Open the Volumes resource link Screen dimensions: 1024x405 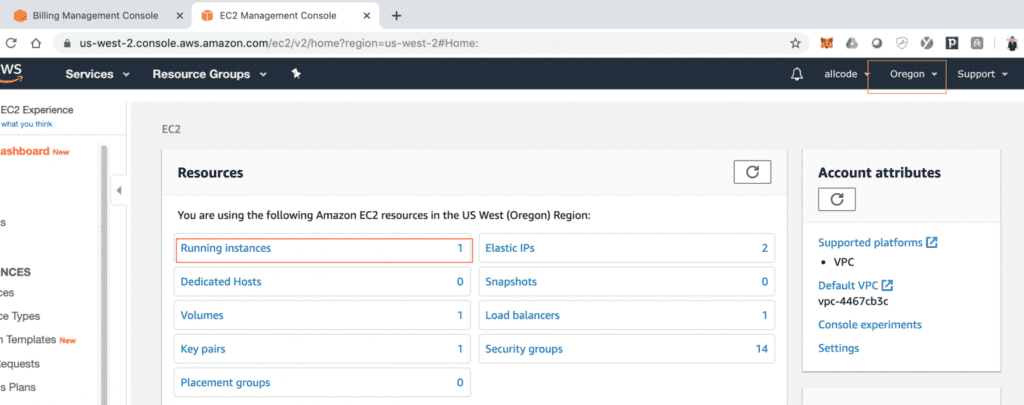pos(202,315)
